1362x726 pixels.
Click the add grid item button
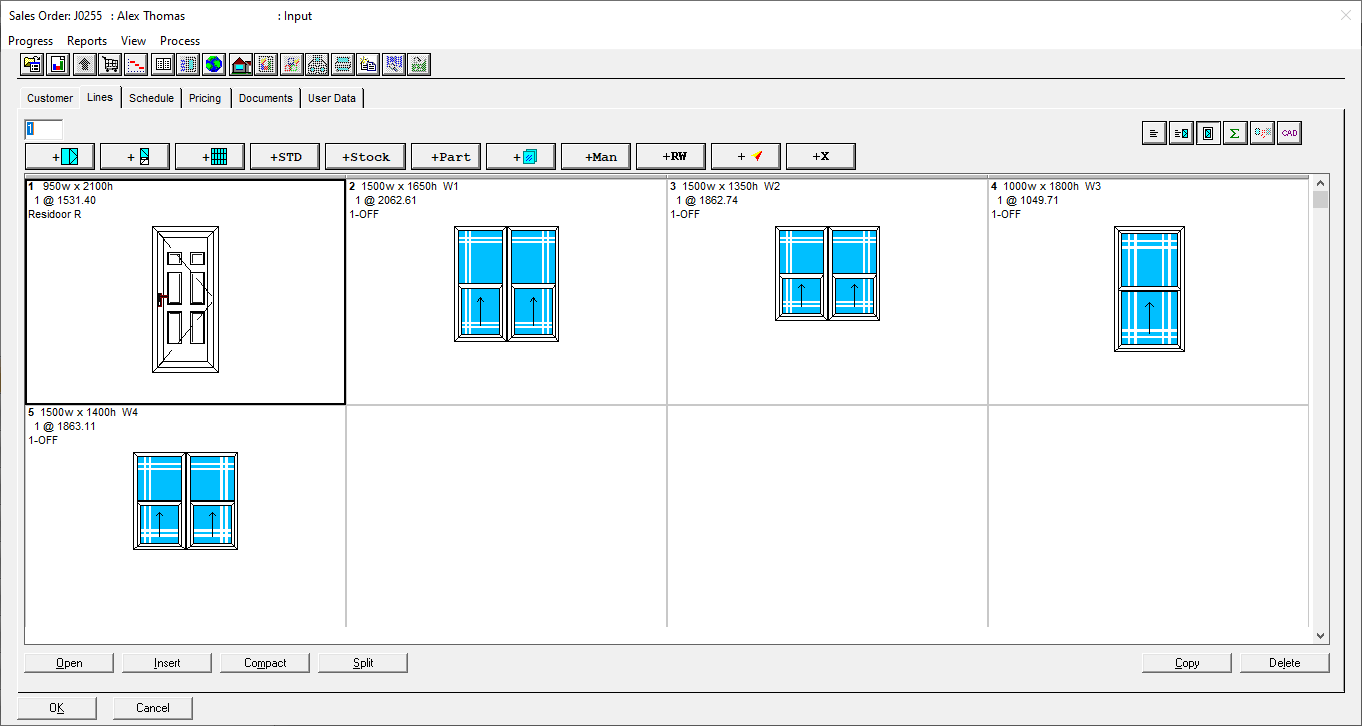(x=210, y=157)
